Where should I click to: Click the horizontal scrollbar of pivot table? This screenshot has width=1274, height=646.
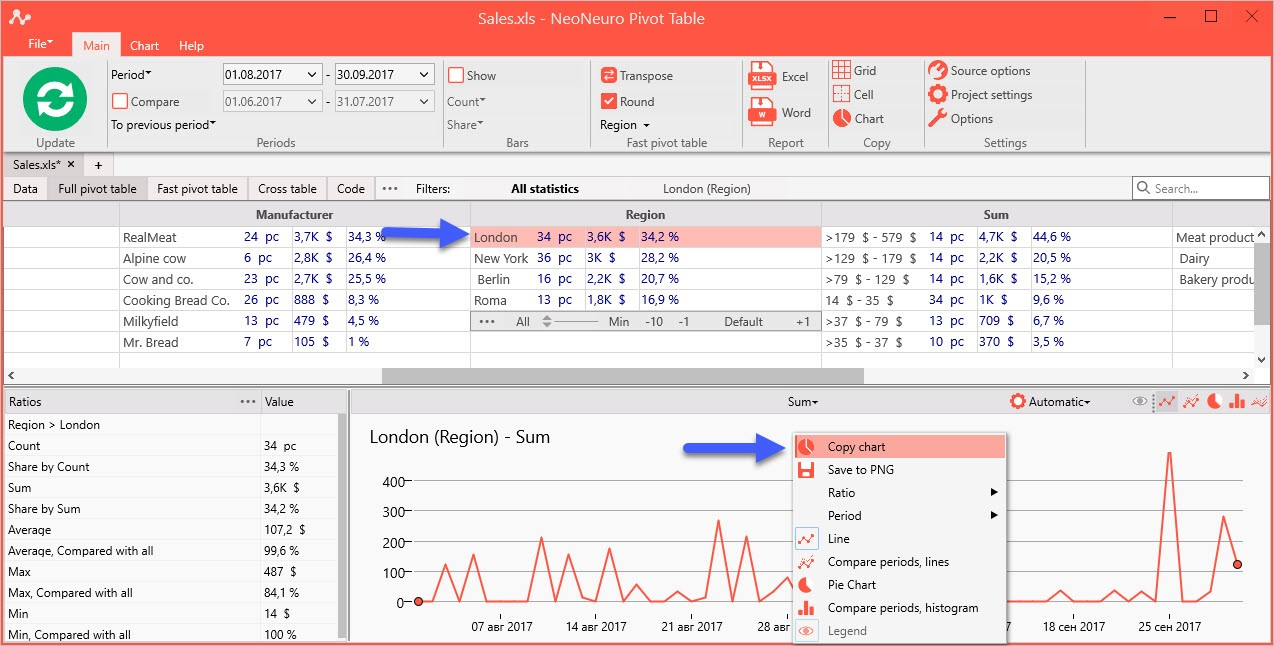pyautogui.click(x=622, y=376)
